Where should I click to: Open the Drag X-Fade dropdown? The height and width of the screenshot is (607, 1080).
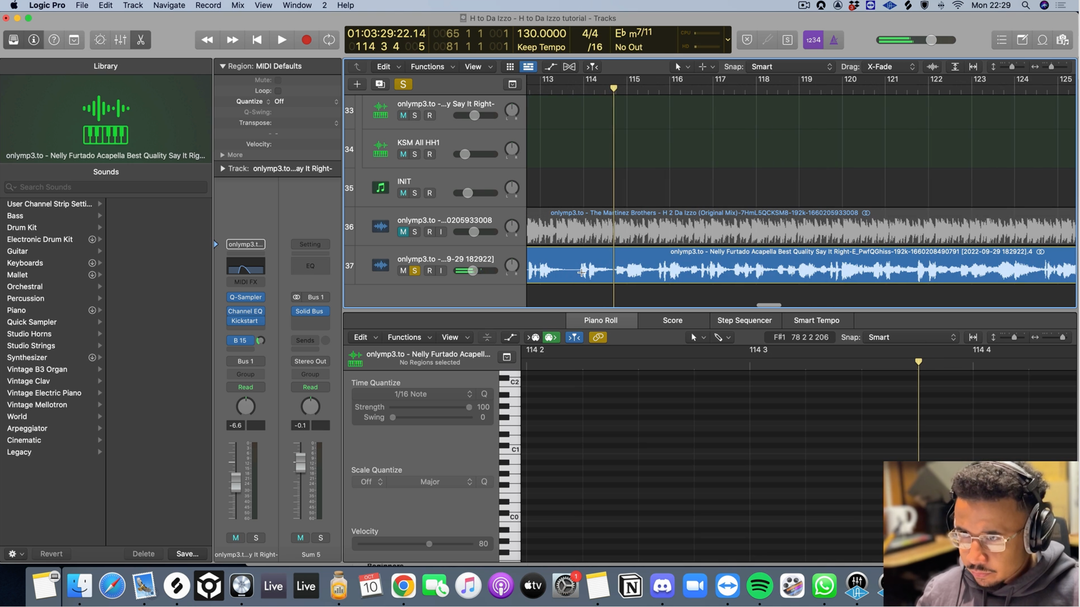pyautogui.click(x=890, y=67)
